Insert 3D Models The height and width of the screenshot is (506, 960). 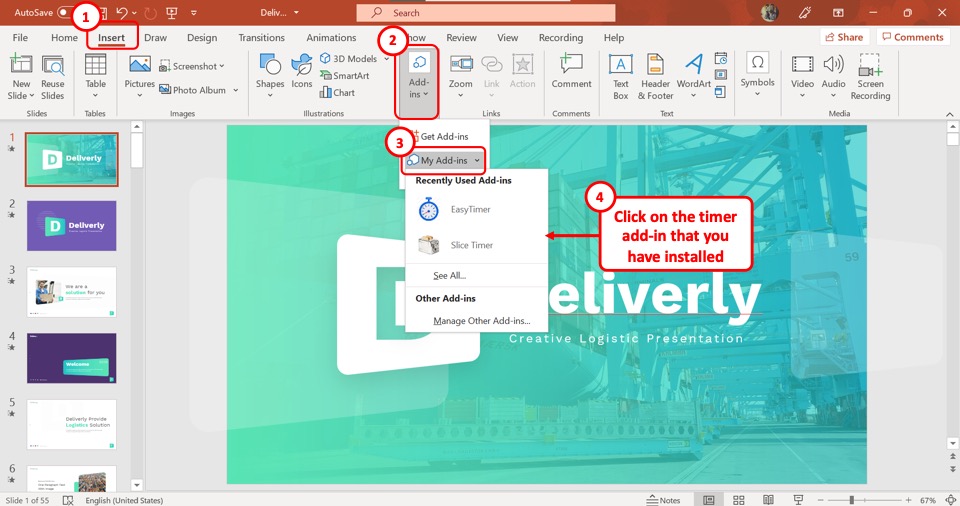coord(348,59)
